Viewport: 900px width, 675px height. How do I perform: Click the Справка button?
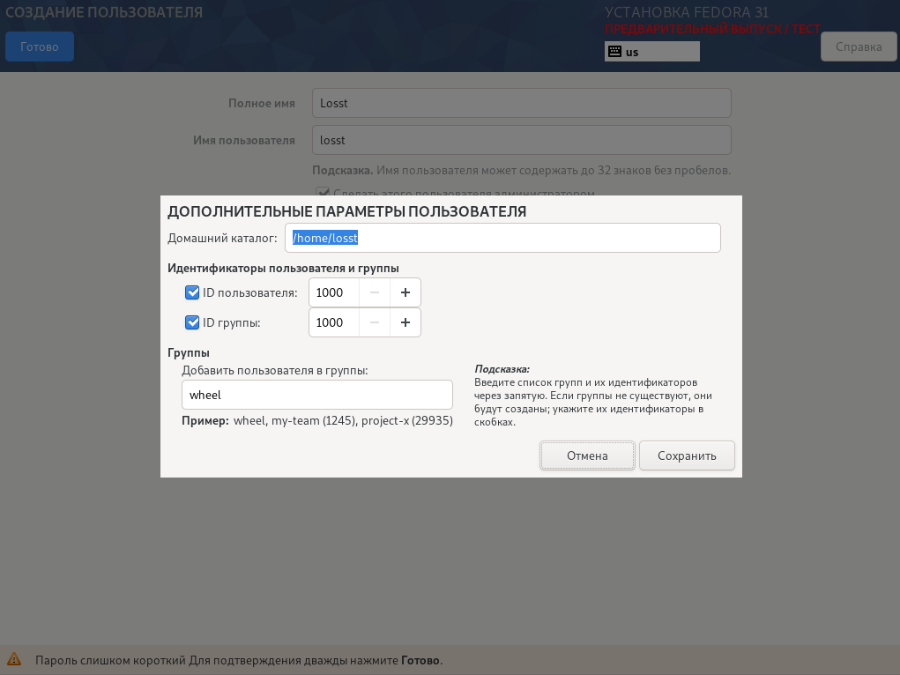[857, 46]
